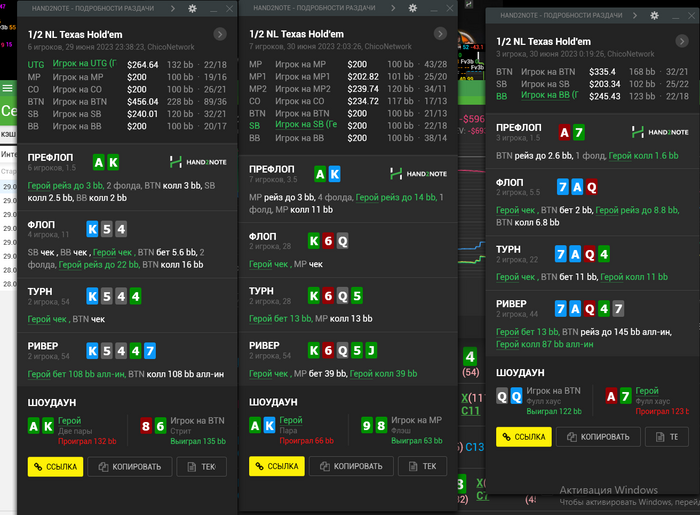
Task: Select SB row with $203.34 stack
Action: pos(592,84)
